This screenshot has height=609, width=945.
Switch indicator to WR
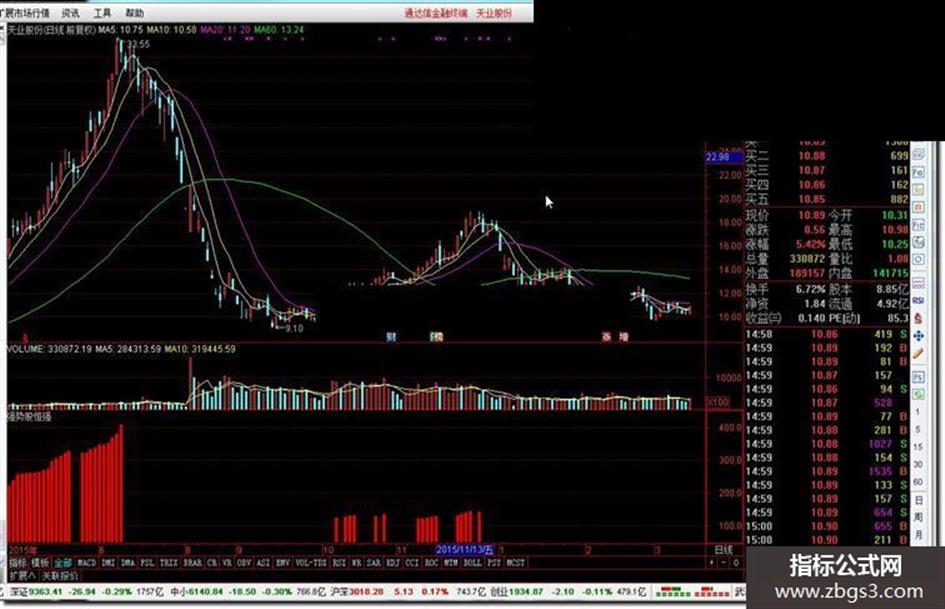pos(356,563)
